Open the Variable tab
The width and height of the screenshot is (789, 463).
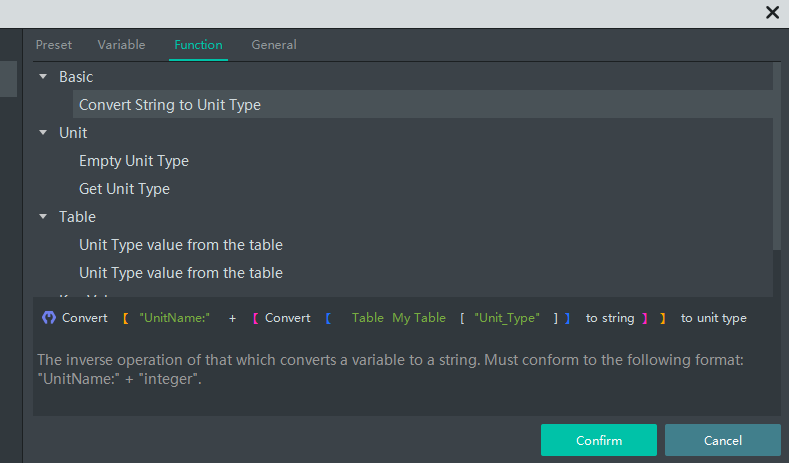coord(121,45)
